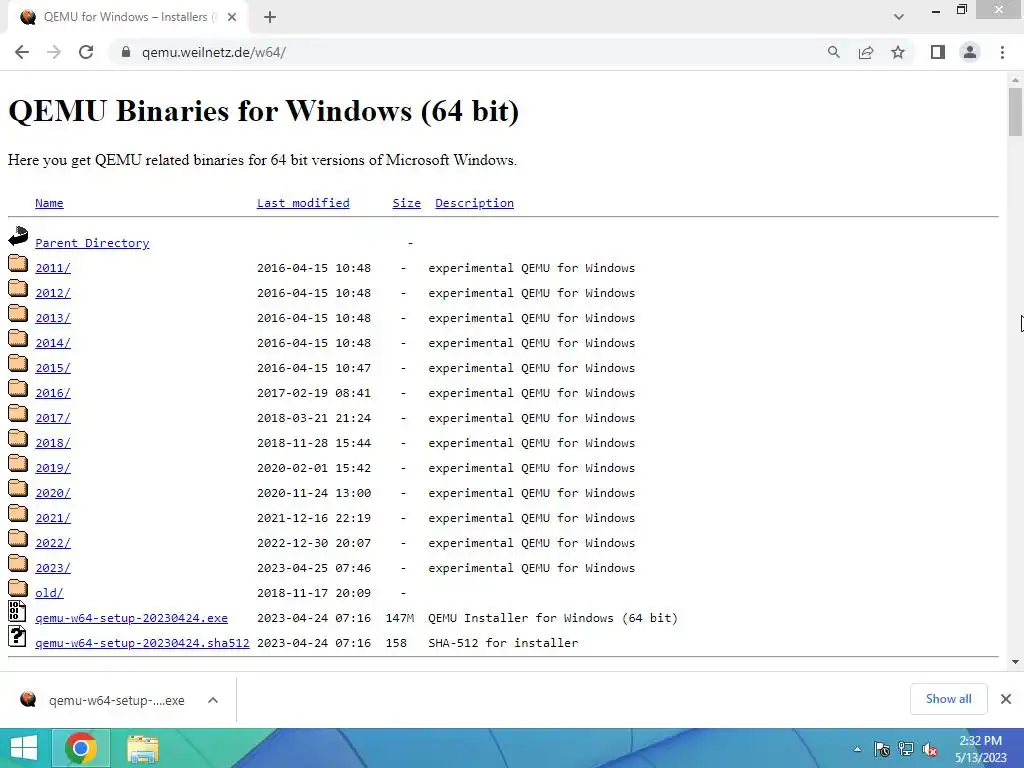Click the unknown-file icon beside the .sha512
Image resolution: width=1024 pixels, height=768 pixels.
coord(17,636)
